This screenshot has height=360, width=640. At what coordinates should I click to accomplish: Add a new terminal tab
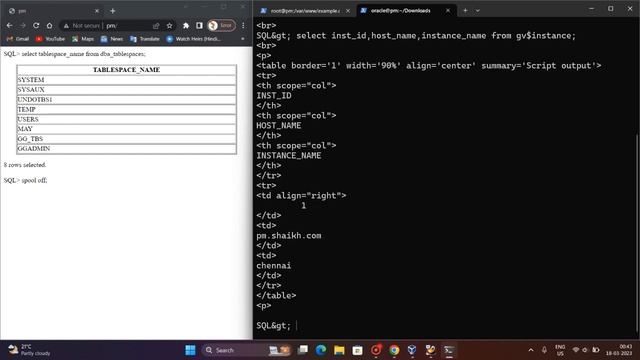(465, 11)
